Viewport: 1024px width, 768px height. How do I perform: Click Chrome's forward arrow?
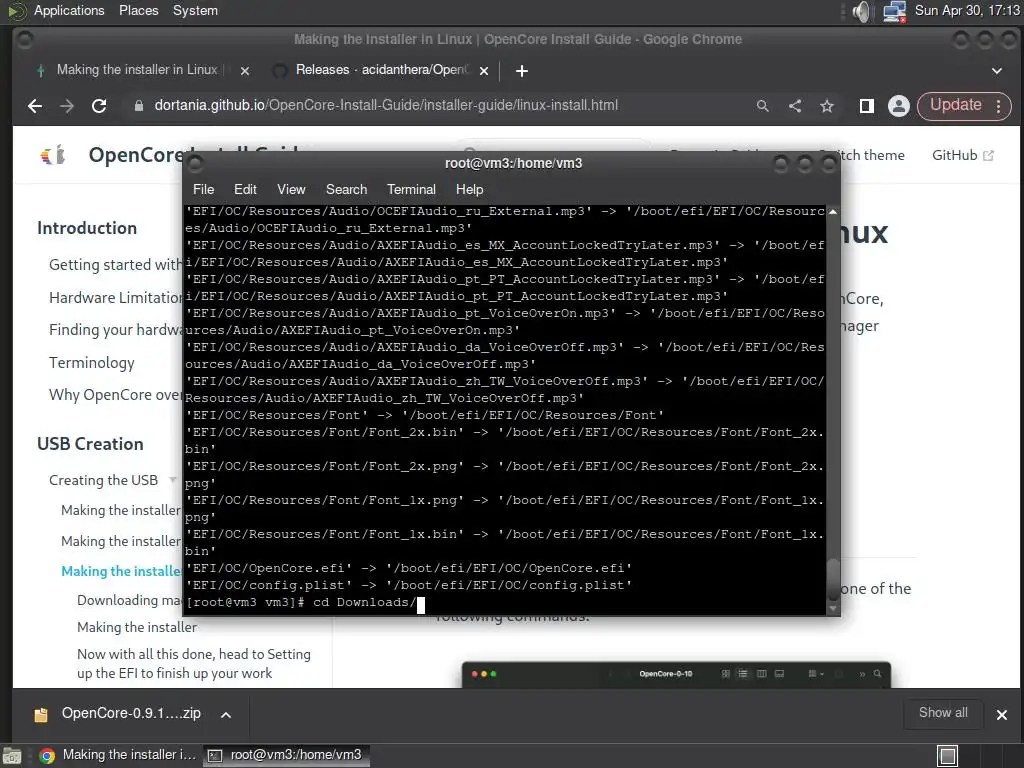[x=67, y=106]
